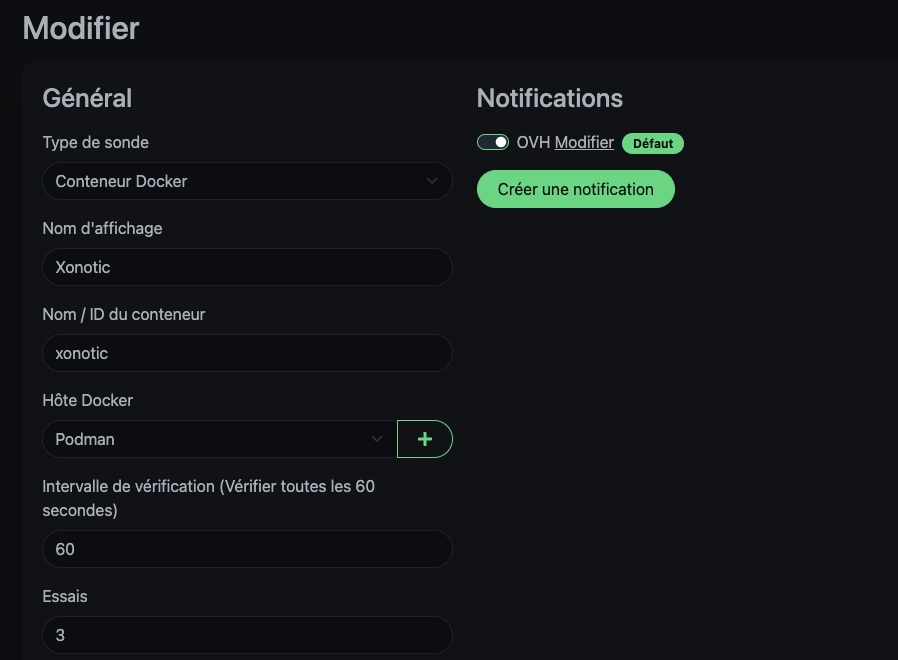Screen dimensions: 898x660
Task: Click the verification interval field showing 60
Action: (x=247, y=549)
